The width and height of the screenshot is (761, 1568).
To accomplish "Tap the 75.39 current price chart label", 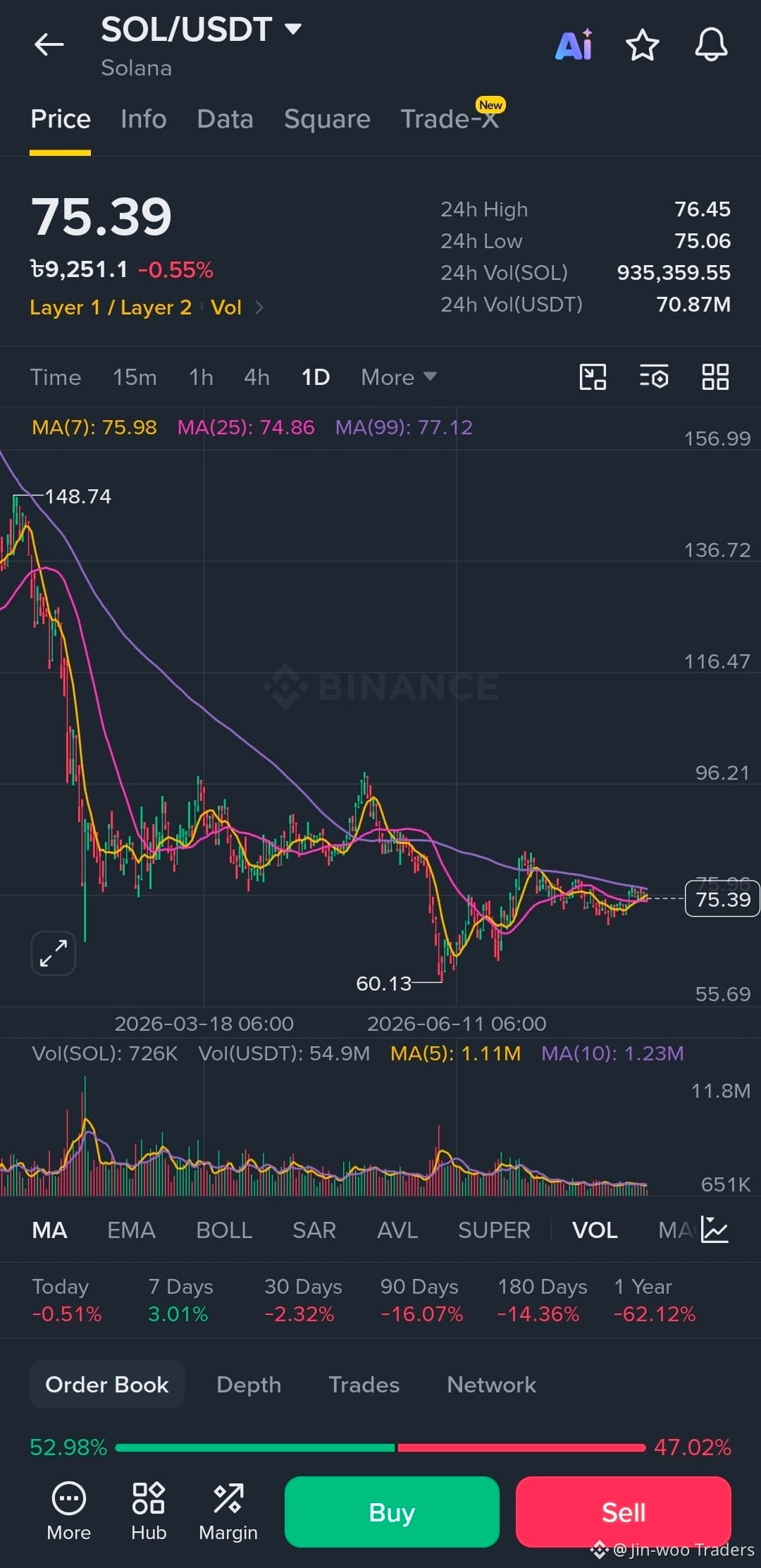I will pos(722,899).
